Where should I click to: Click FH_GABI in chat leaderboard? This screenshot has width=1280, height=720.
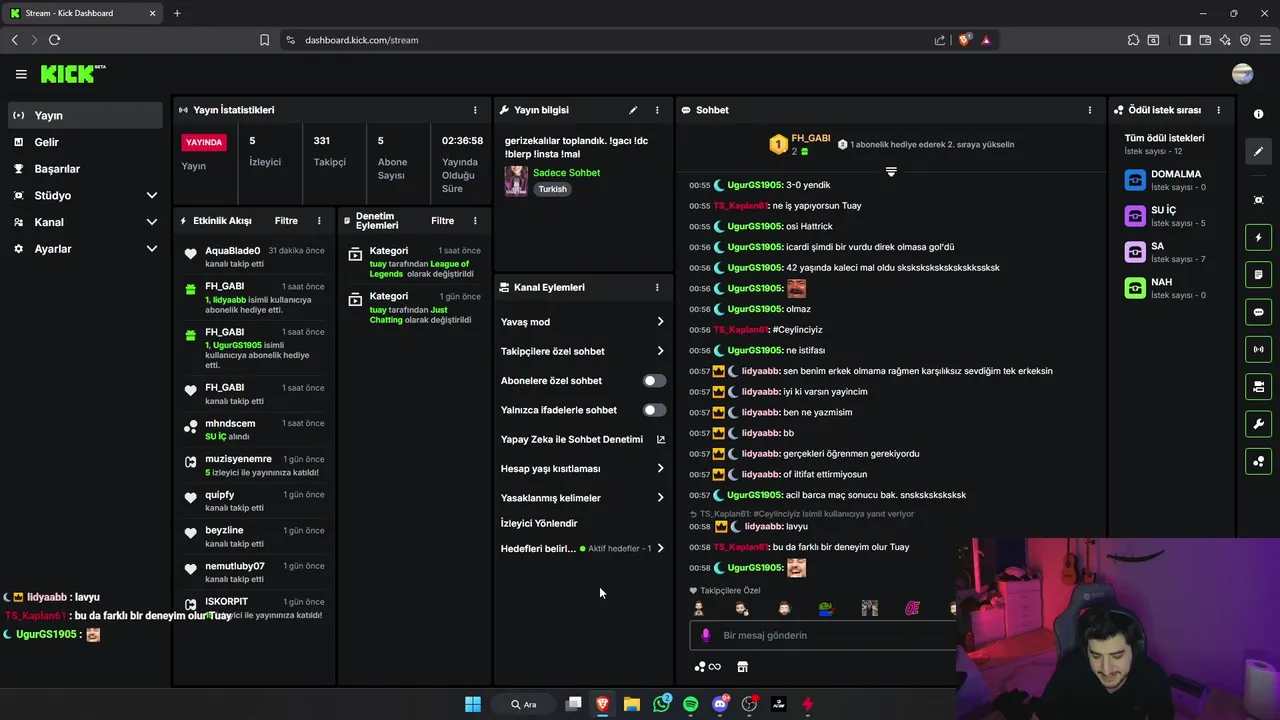pyautogui.click(x=811, y=138)
